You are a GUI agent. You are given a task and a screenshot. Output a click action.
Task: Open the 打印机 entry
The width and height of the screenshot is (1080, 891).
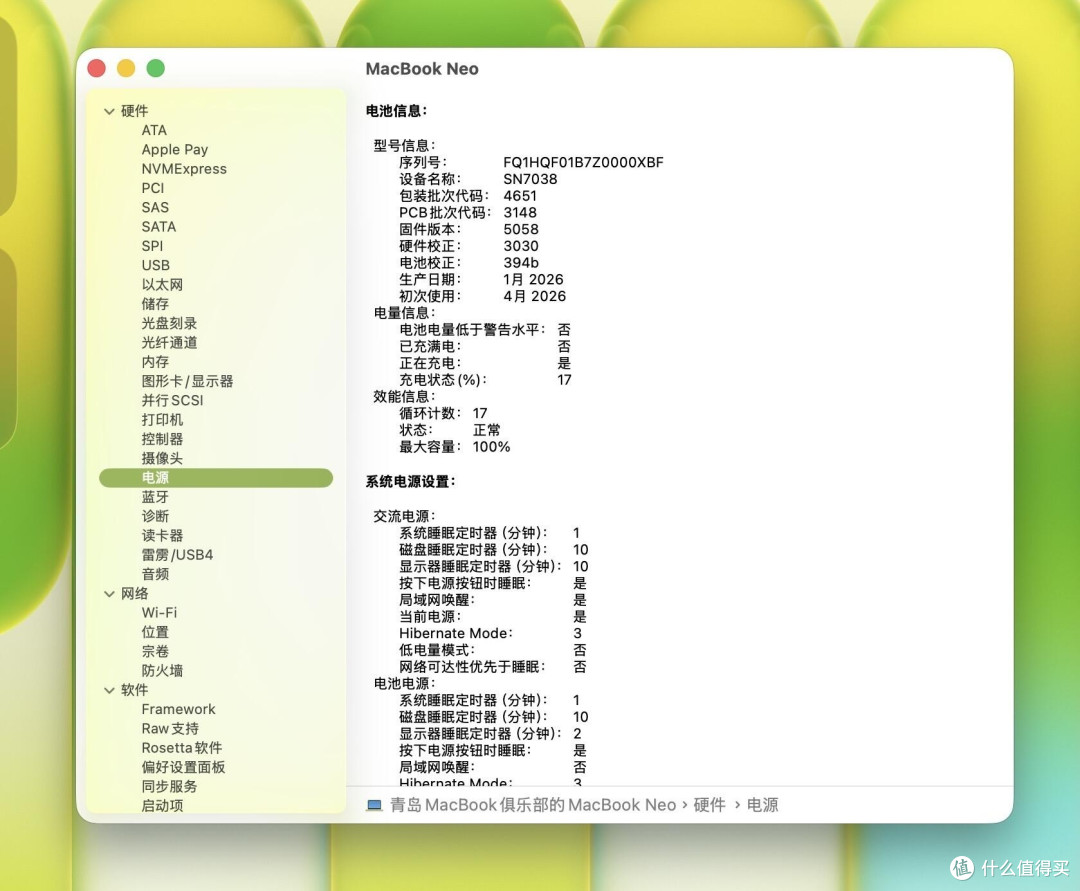pos(162,419)
